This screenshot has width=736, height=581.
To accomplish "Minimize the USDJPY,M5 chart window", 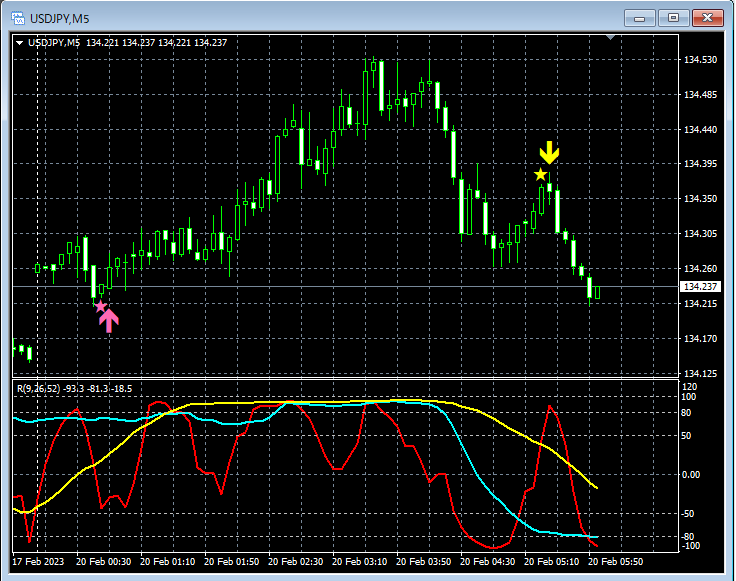I will [639, 18].
